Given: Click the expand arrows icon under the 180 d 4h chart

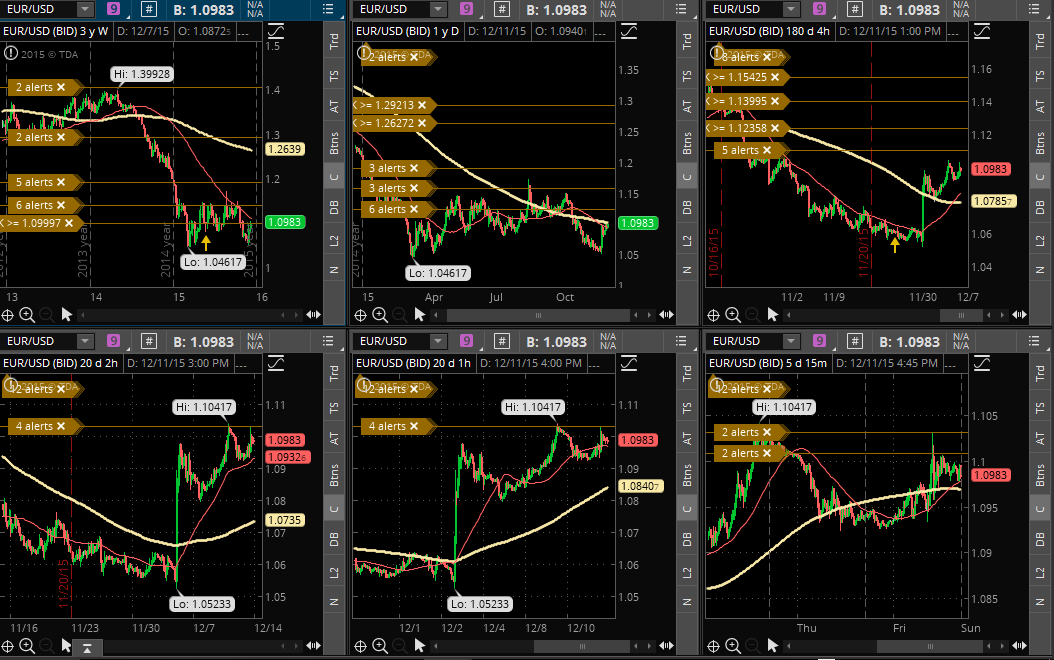Looking at the screenshot, I should (x=1019, y=315).
